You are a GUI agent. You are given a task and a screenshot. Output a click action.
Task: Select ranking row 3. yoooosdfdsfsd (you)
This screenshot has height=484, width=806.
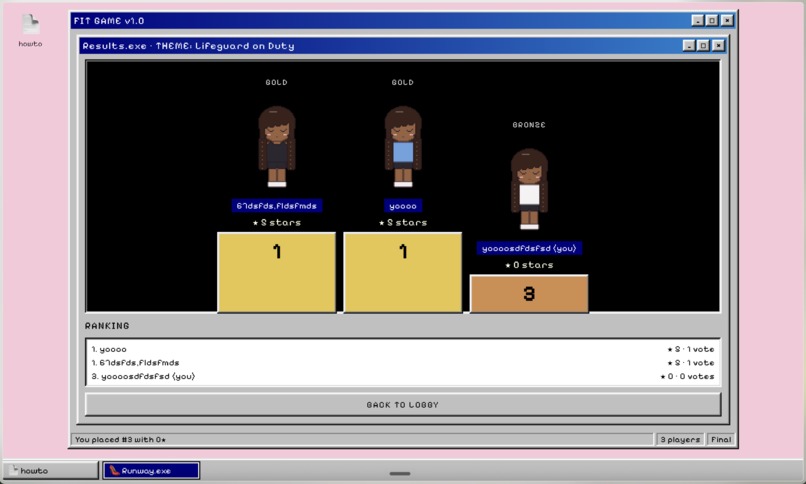pos(403,376)
